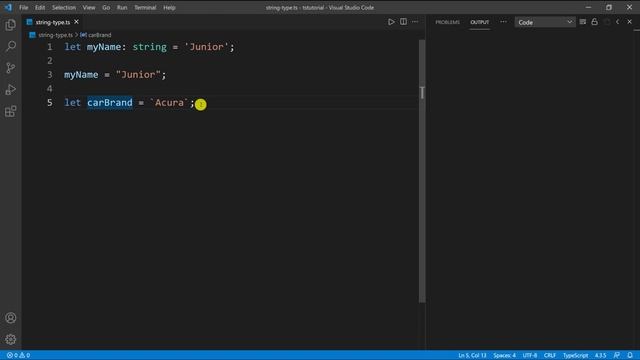
Task: Click Ln 5, Col 13 status item
Action: tap(472, 355)
